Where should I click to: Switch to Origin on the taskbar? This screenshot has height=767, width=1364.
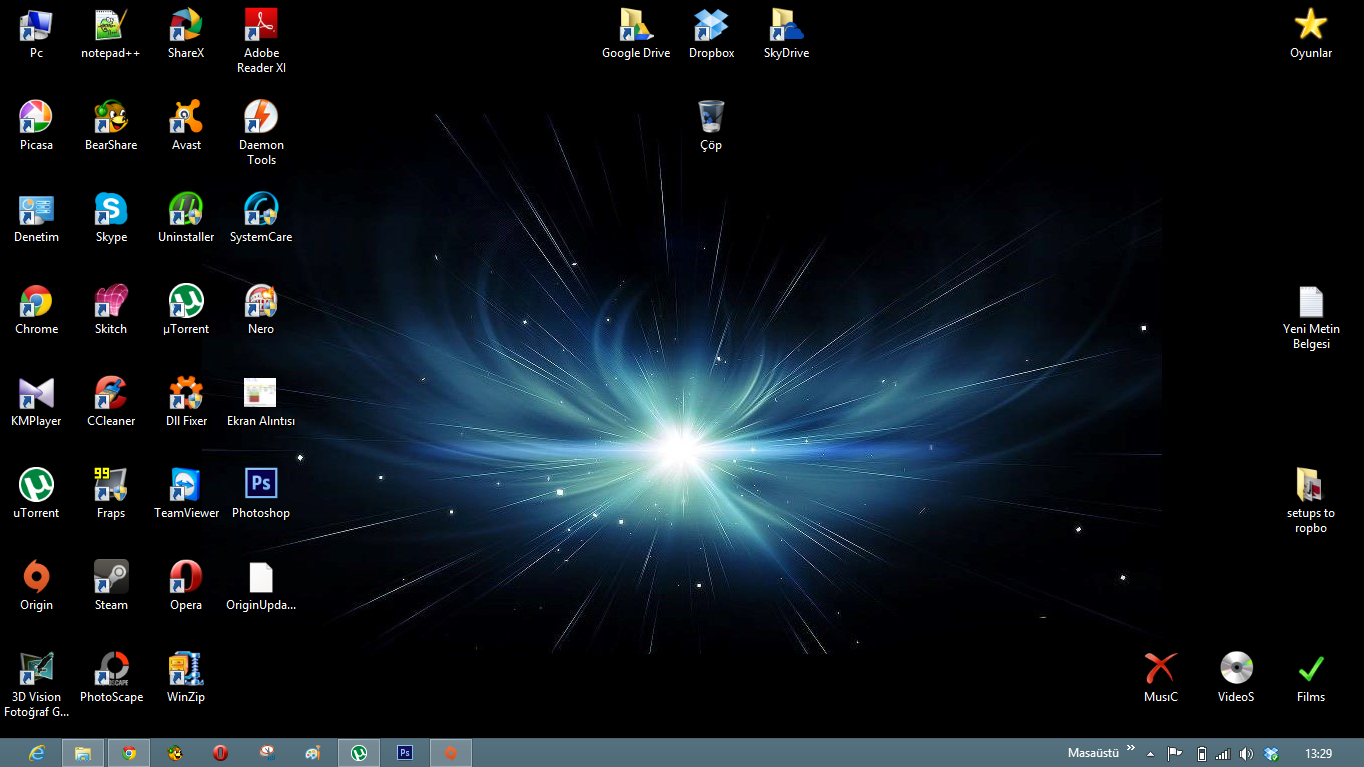point(451,753)
